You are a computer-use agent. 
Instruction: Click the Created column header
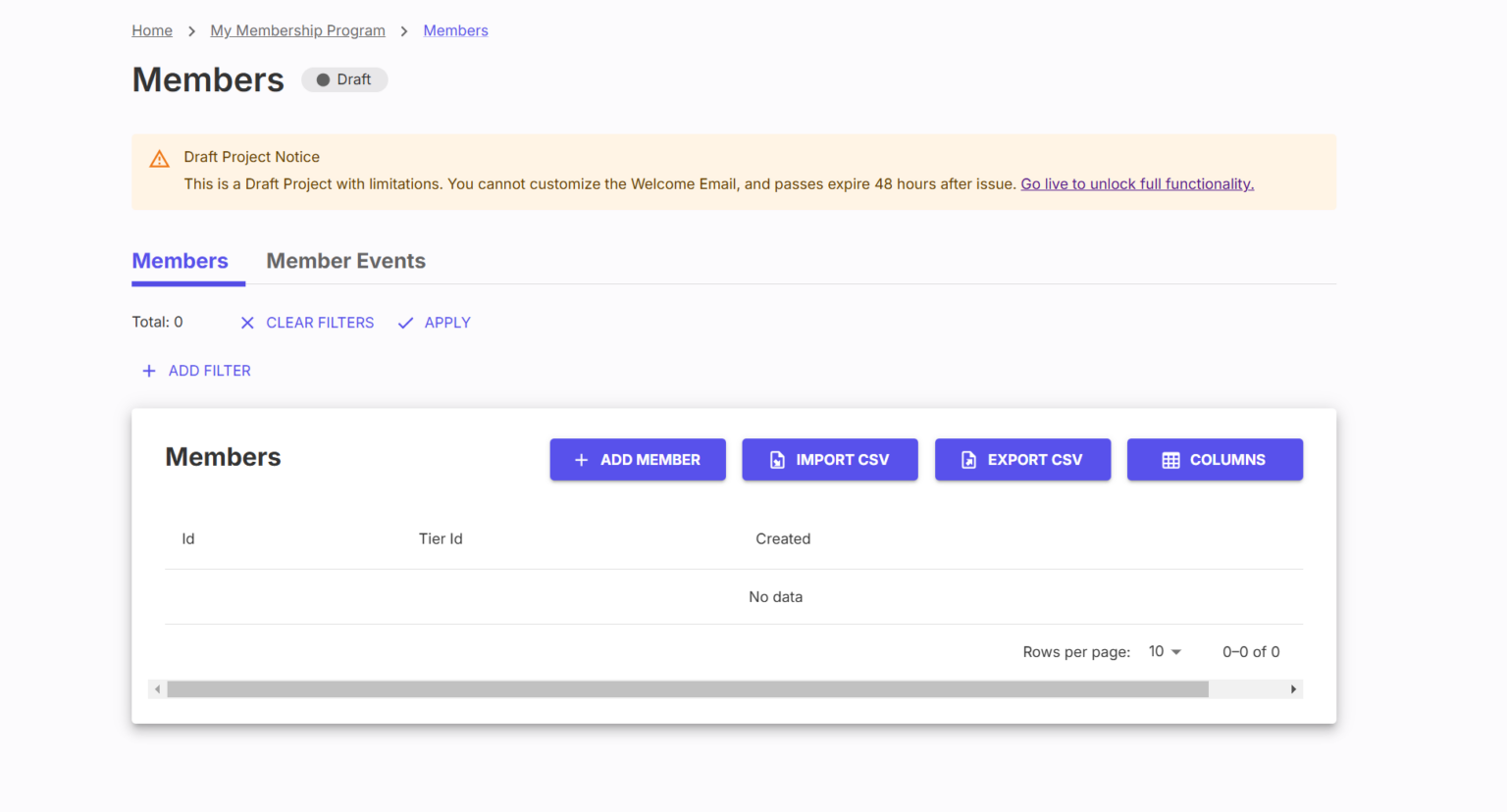click(783, 538)
